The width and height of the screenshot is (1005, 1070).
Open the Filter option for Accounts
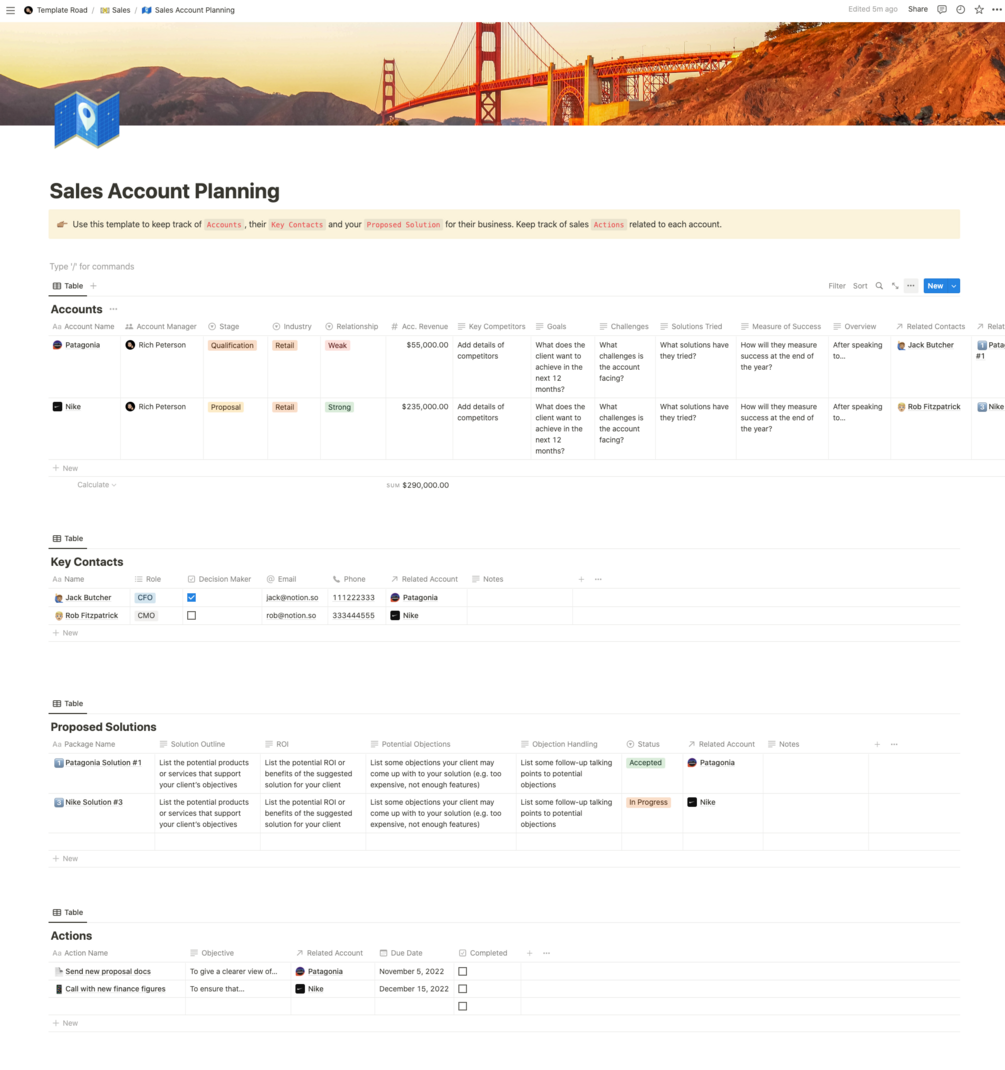click(x=836, y=286)
